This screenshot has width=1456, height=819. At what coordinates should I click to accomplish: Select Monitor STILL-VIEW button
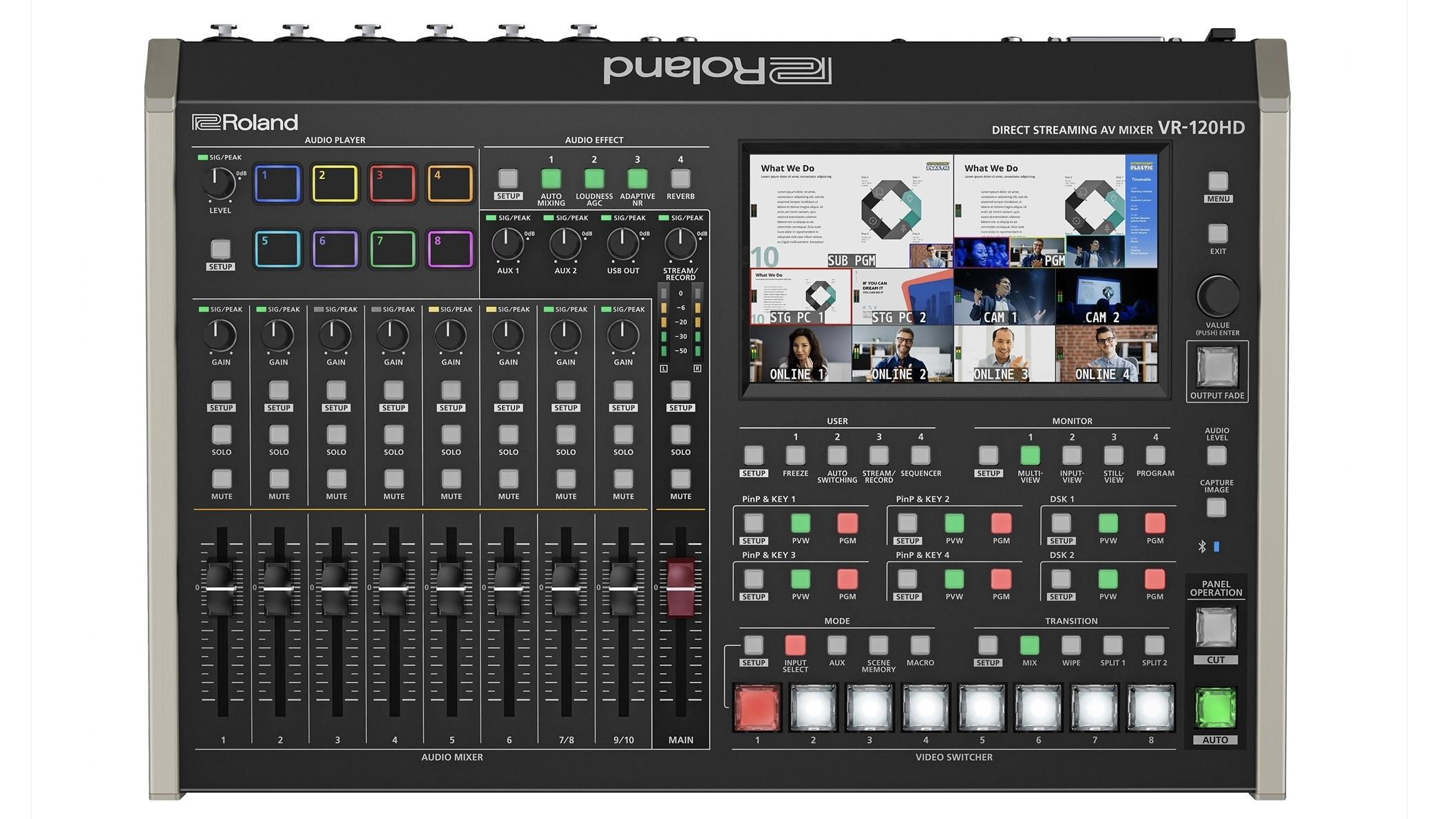click(x=1113, y=455)
